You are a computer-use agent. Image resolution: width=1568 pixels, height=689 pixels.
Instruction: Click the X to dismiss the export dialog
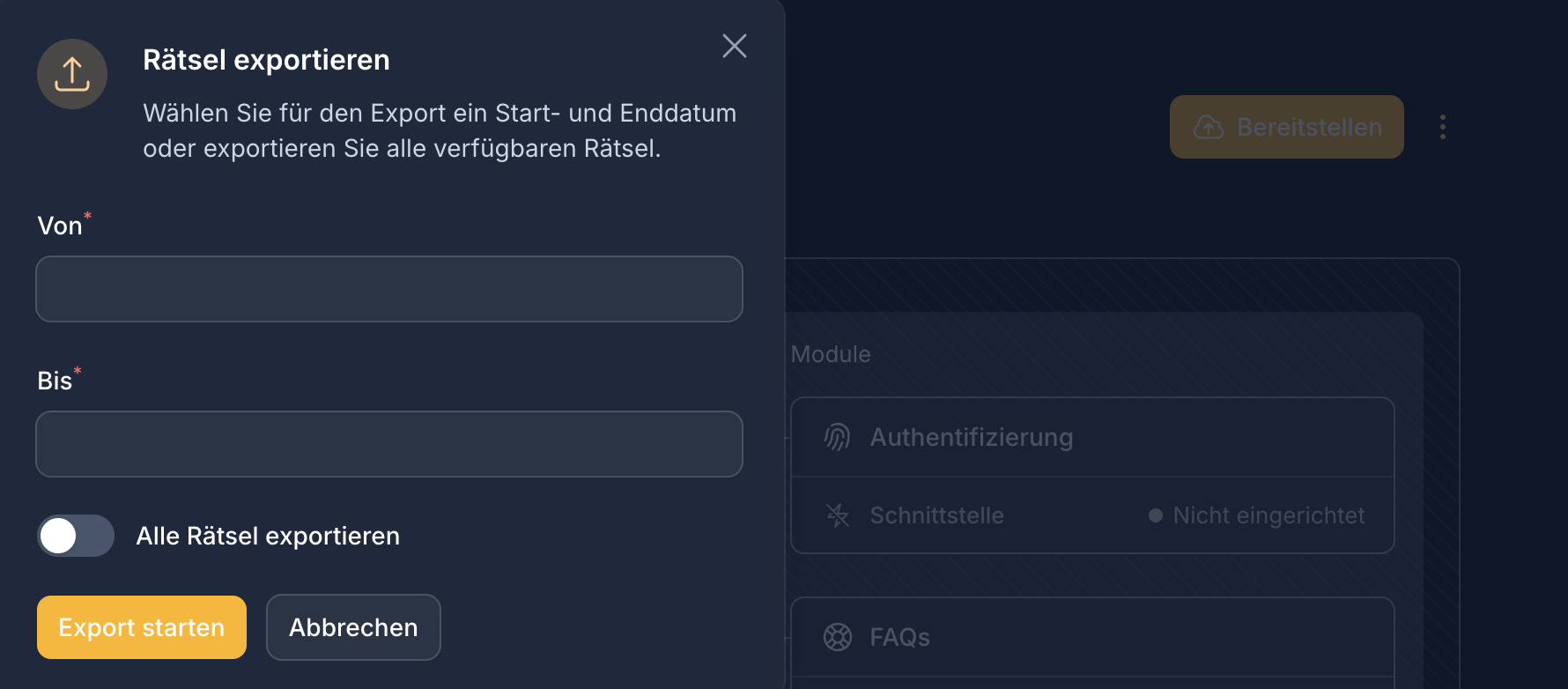pos(734,47)
